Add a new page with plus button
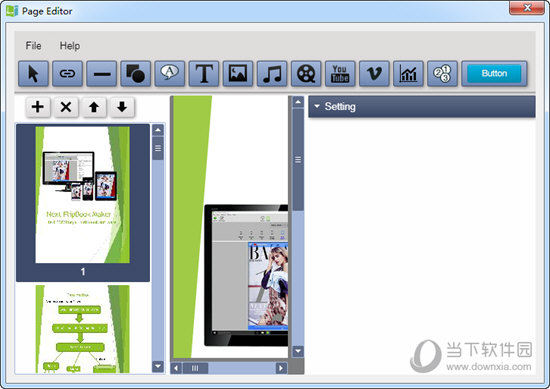Viewport: 550px width, 389px height. pos(38,107)
